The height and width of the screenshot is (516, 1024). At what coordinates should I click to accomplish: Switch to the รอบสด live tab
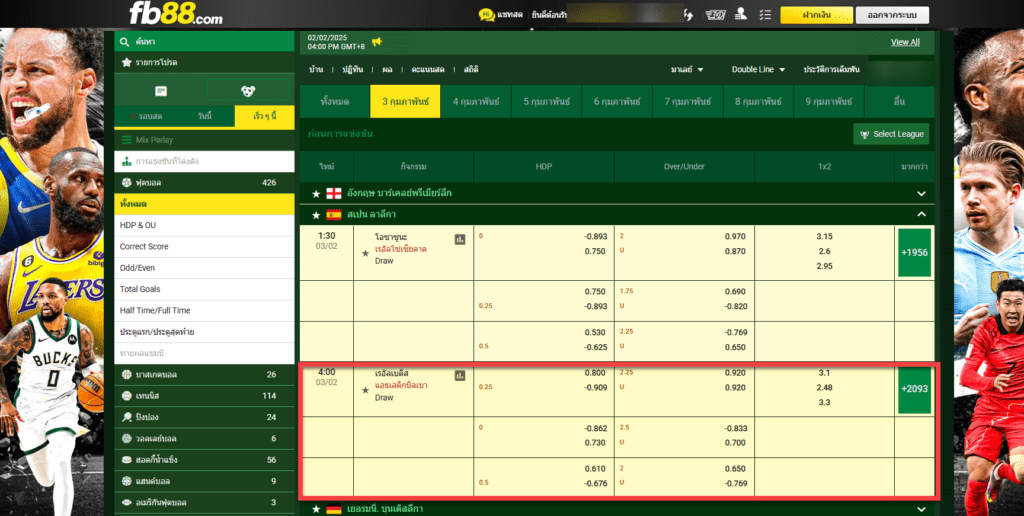pos(147,116)
